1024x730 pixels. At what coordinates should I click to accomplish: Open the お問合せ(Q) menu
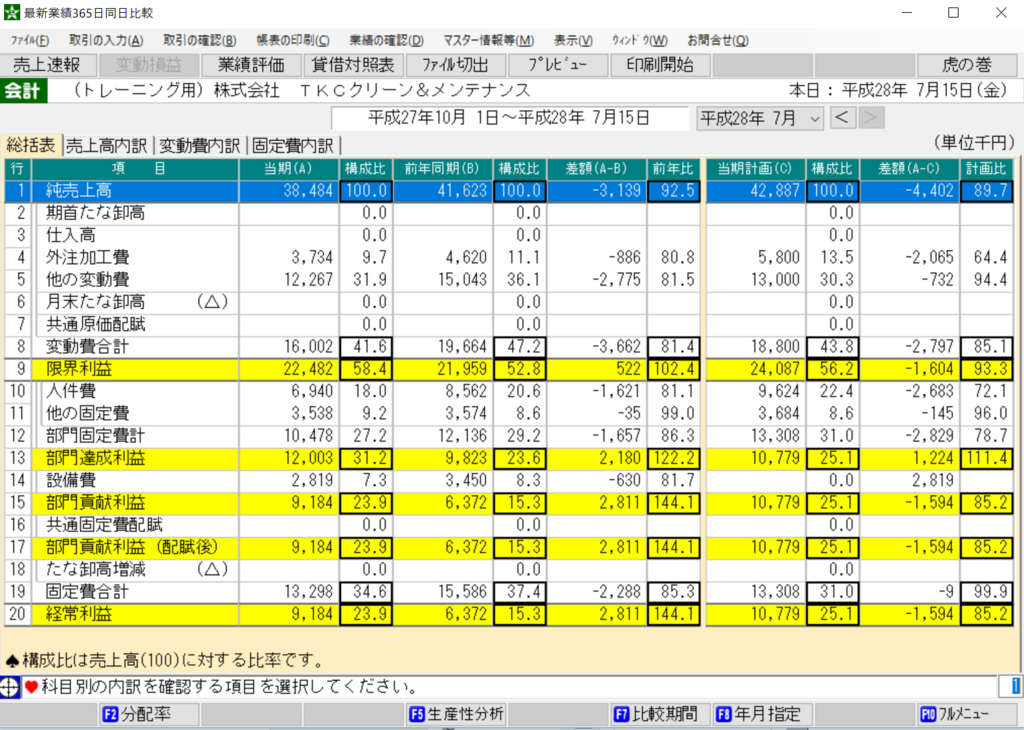tap(717, 40)
